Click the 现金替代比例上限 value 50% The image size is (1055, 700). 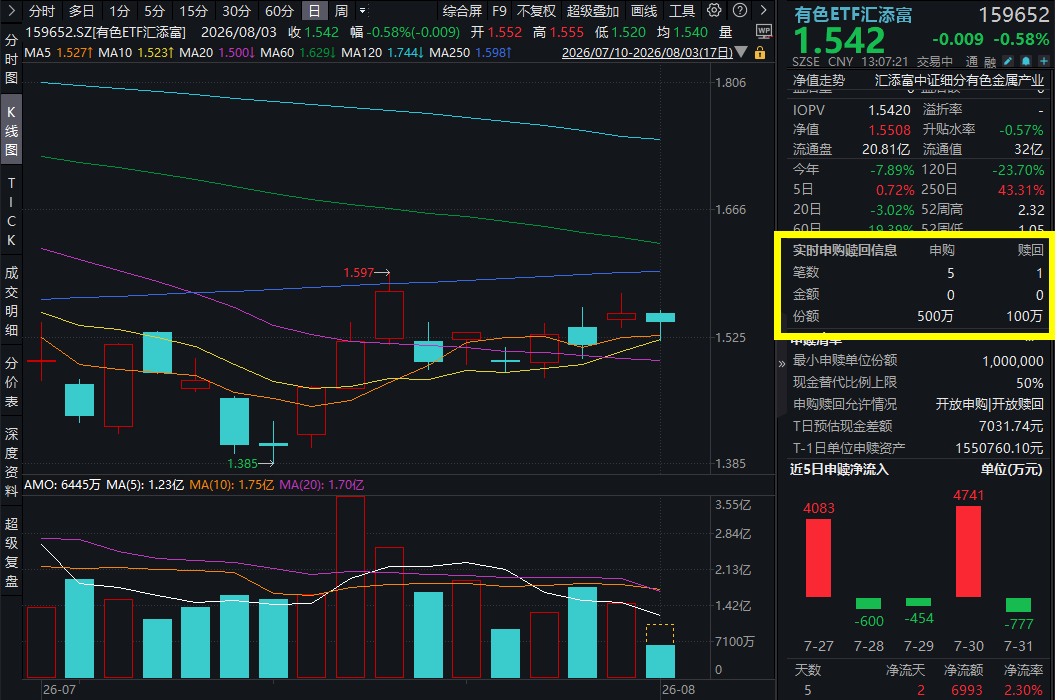pyautogui.click(x=1029, y=382)
